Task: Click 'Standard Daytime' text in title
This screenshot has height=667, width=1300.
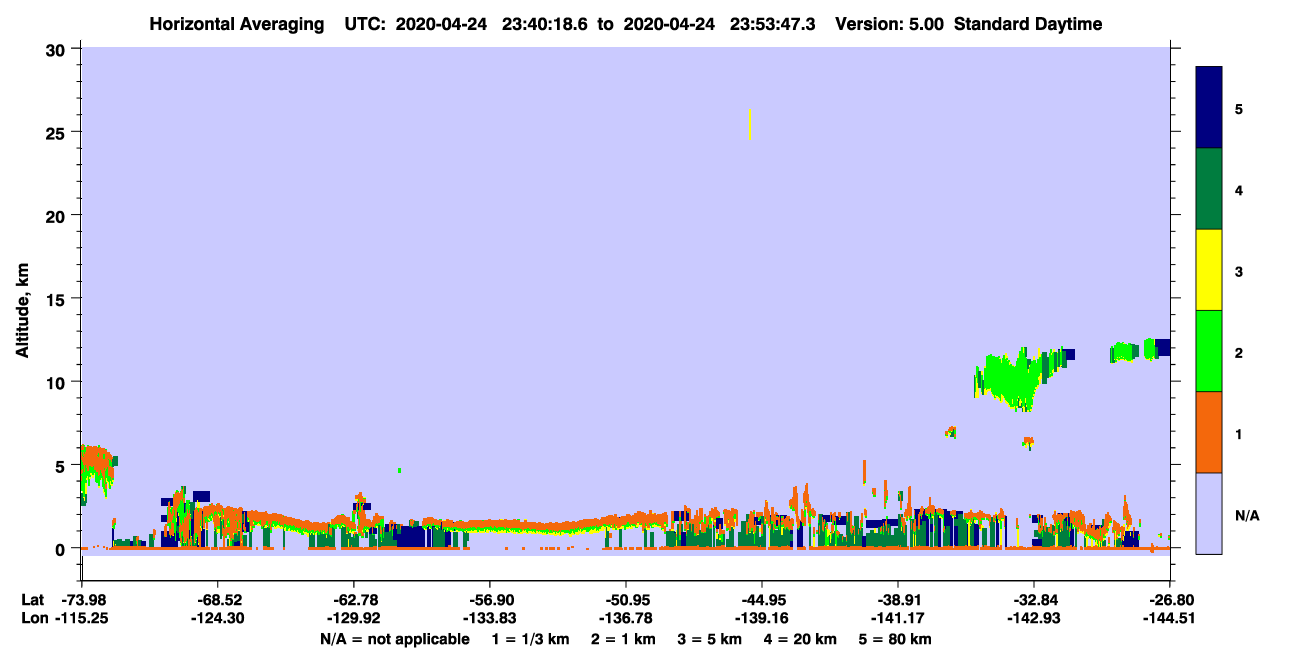Action: tap(1028, 24)
